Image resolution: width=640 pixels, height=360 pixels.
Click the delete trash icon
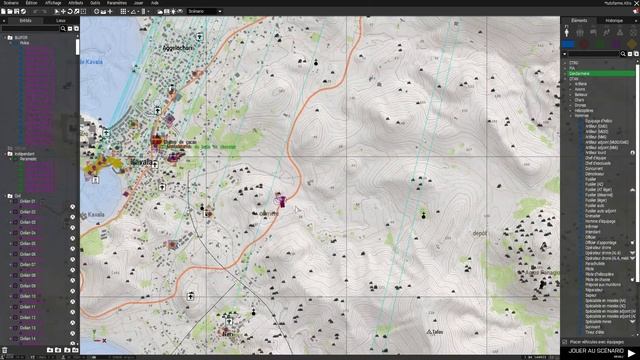click(4, 350)
